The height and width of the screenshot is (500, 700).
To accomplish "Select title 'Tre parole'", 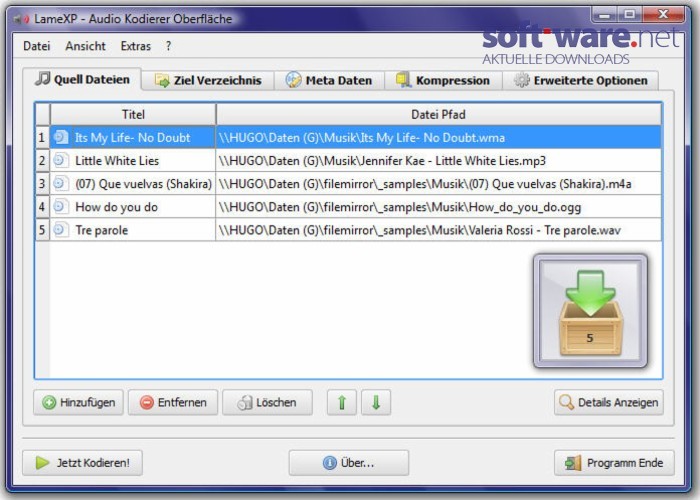I will pyautogui.click(x=102, y=230).
